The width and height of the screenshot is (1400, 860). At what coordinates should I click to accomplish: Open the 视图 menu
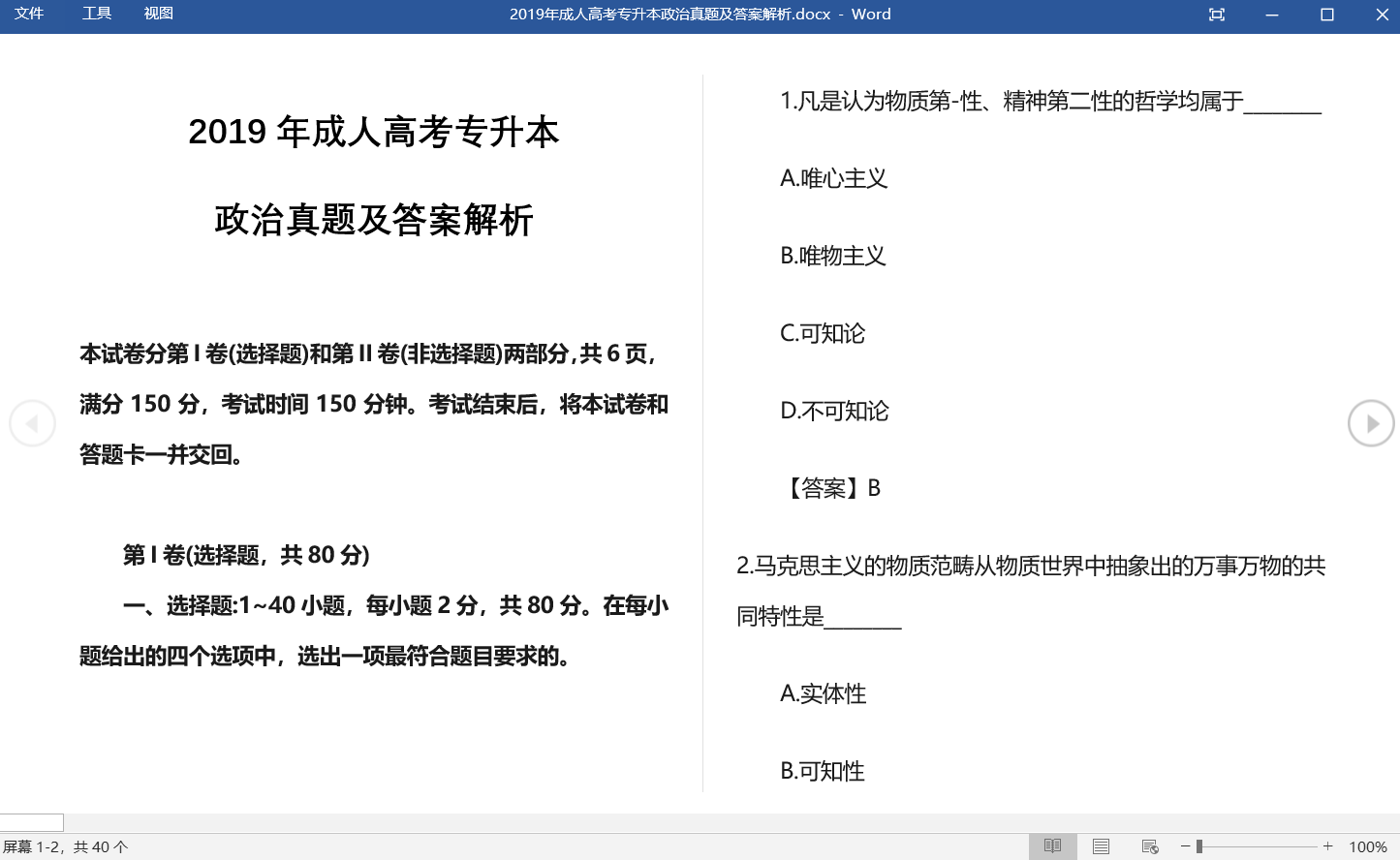point(158,14)
